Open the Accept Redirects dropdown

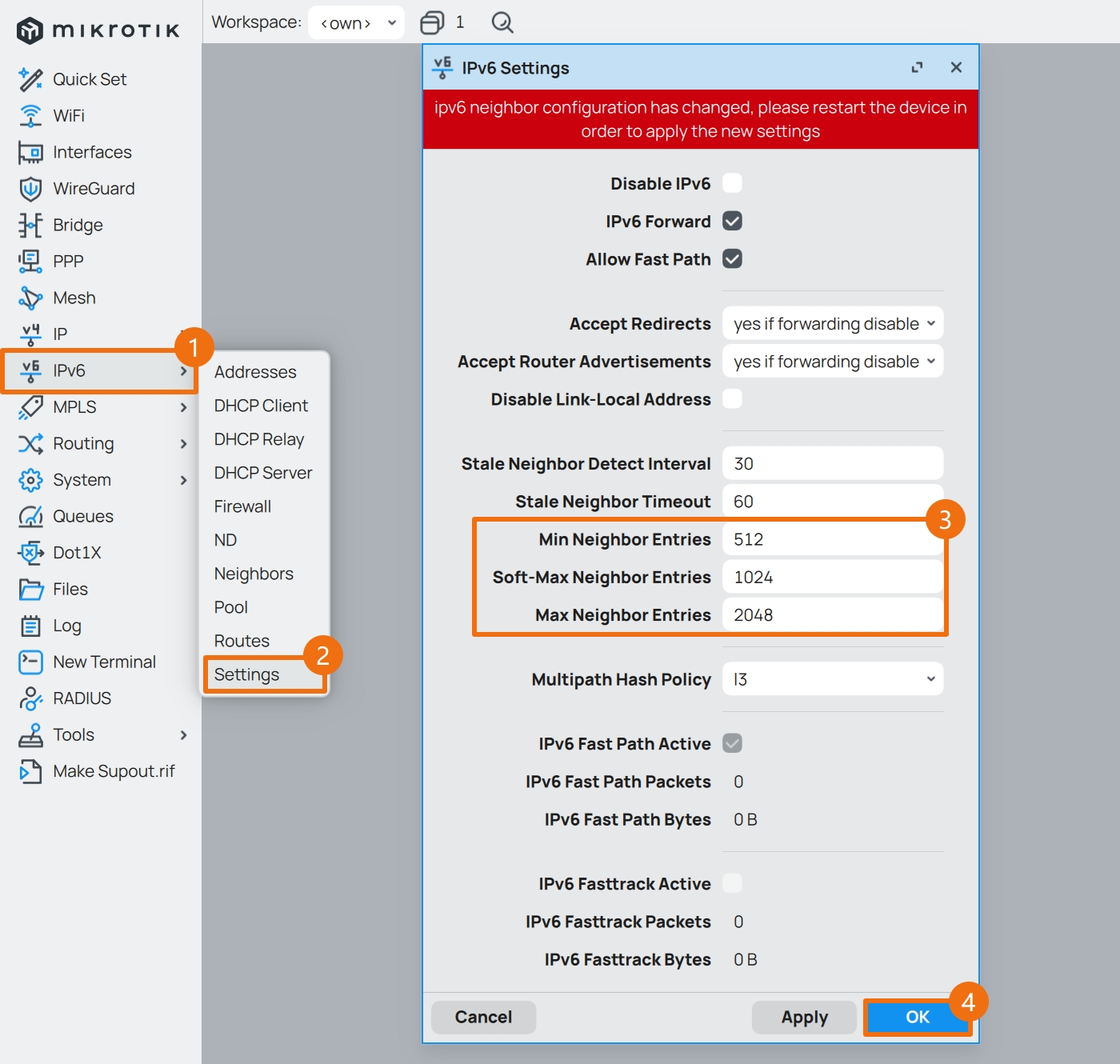(x=832, y=324)
